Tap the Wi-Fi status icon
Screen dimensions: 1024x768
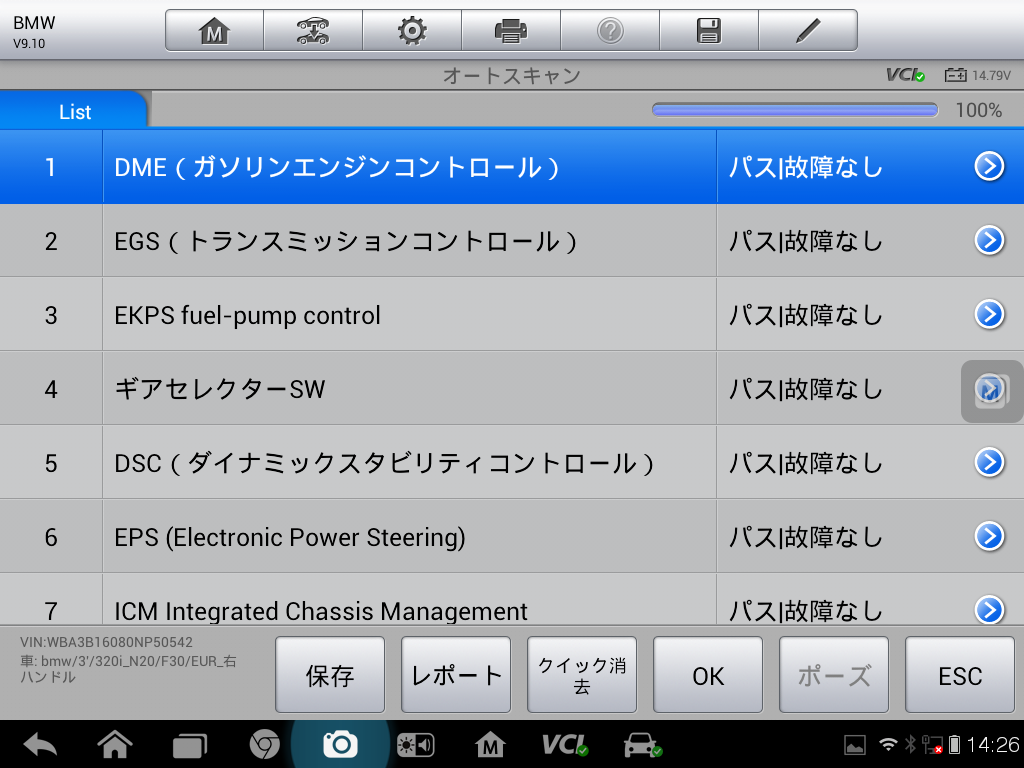888,744
